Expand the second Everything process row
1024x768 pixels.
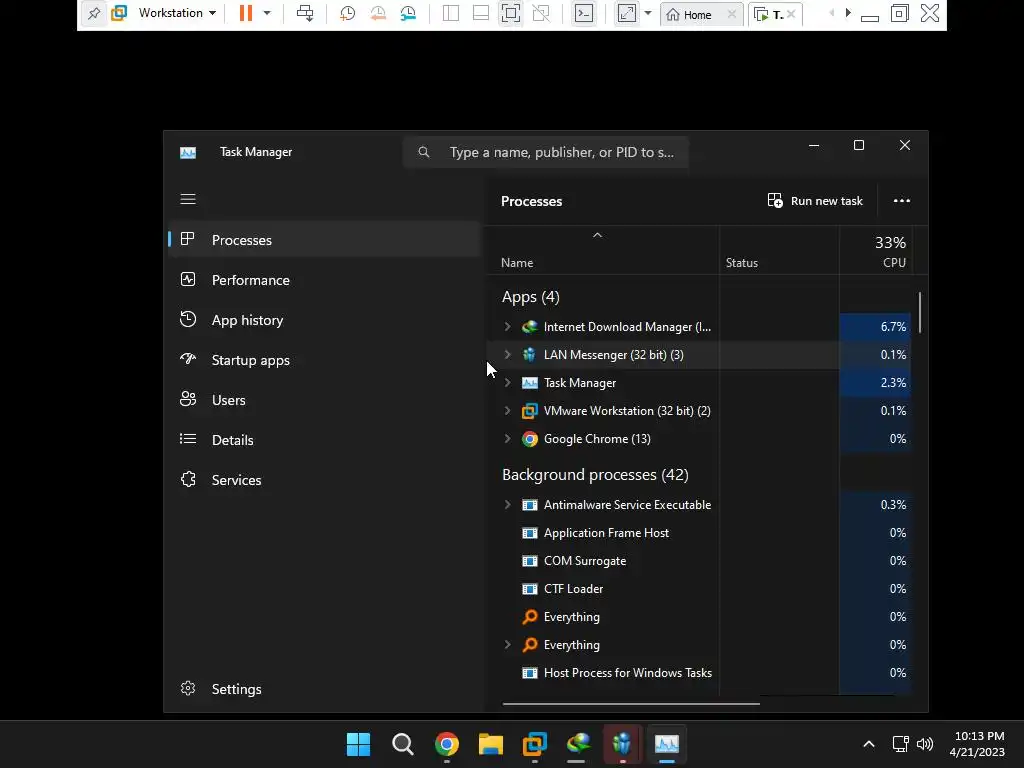tap(507, 645)
